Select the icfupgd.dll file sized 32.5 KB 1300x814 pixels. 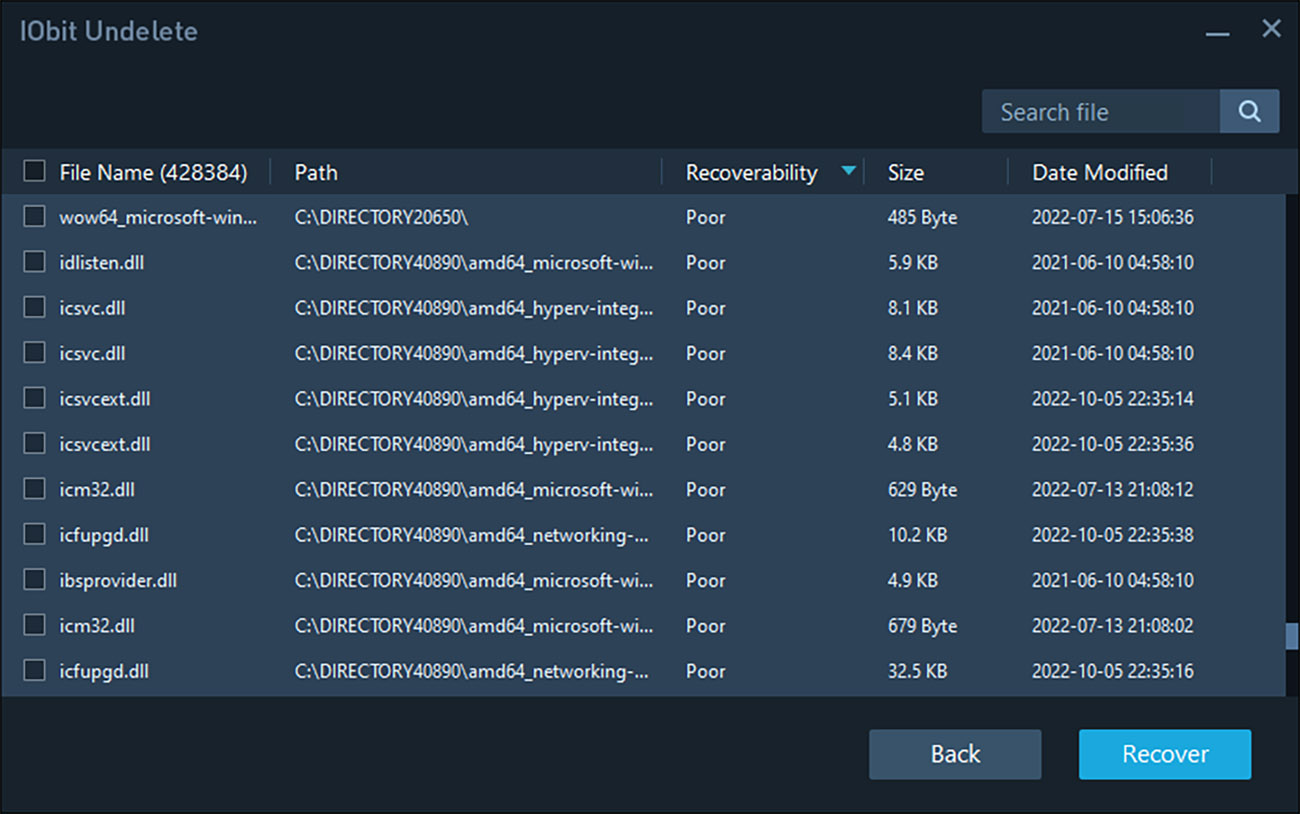(x=33, y=671)
